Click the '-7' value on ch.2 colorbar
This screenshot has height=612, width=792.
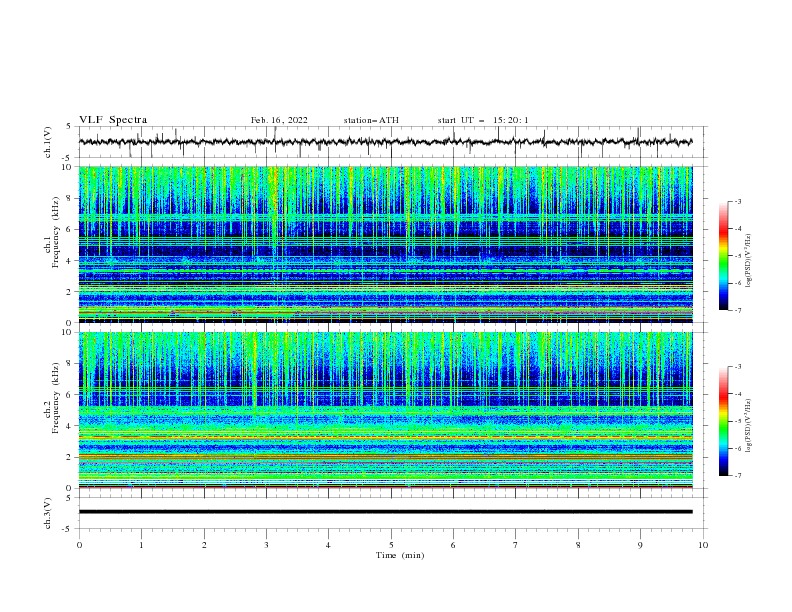coord(737,476)
